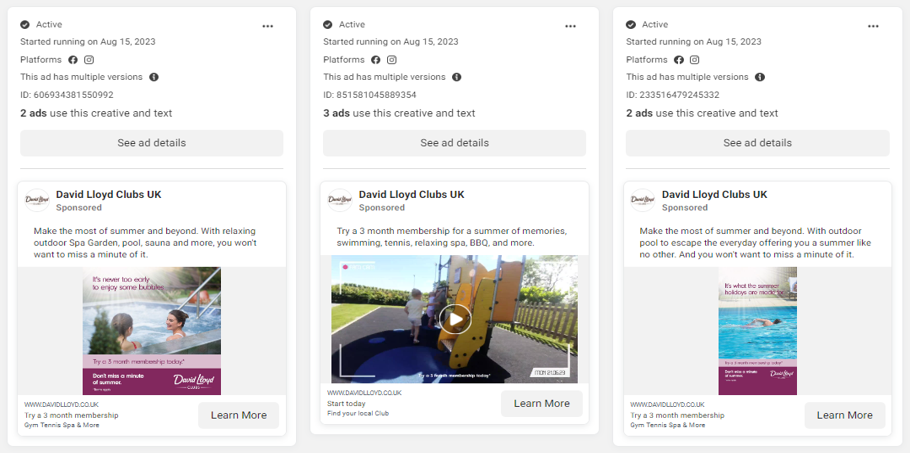Open the hot tub bubbles ad image

(151, 331)
